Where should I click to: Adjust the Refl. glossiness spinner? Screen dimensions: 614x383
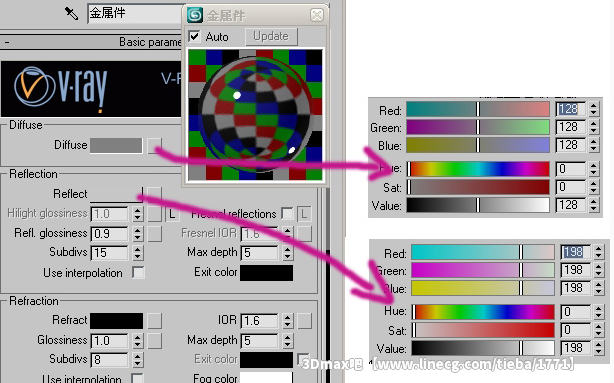point(137,234)
